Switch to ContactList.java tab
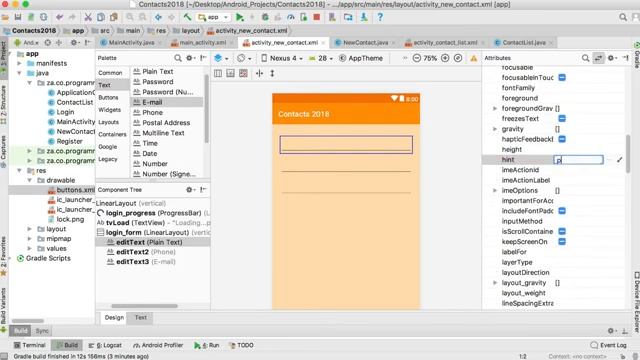 point(524,42)
